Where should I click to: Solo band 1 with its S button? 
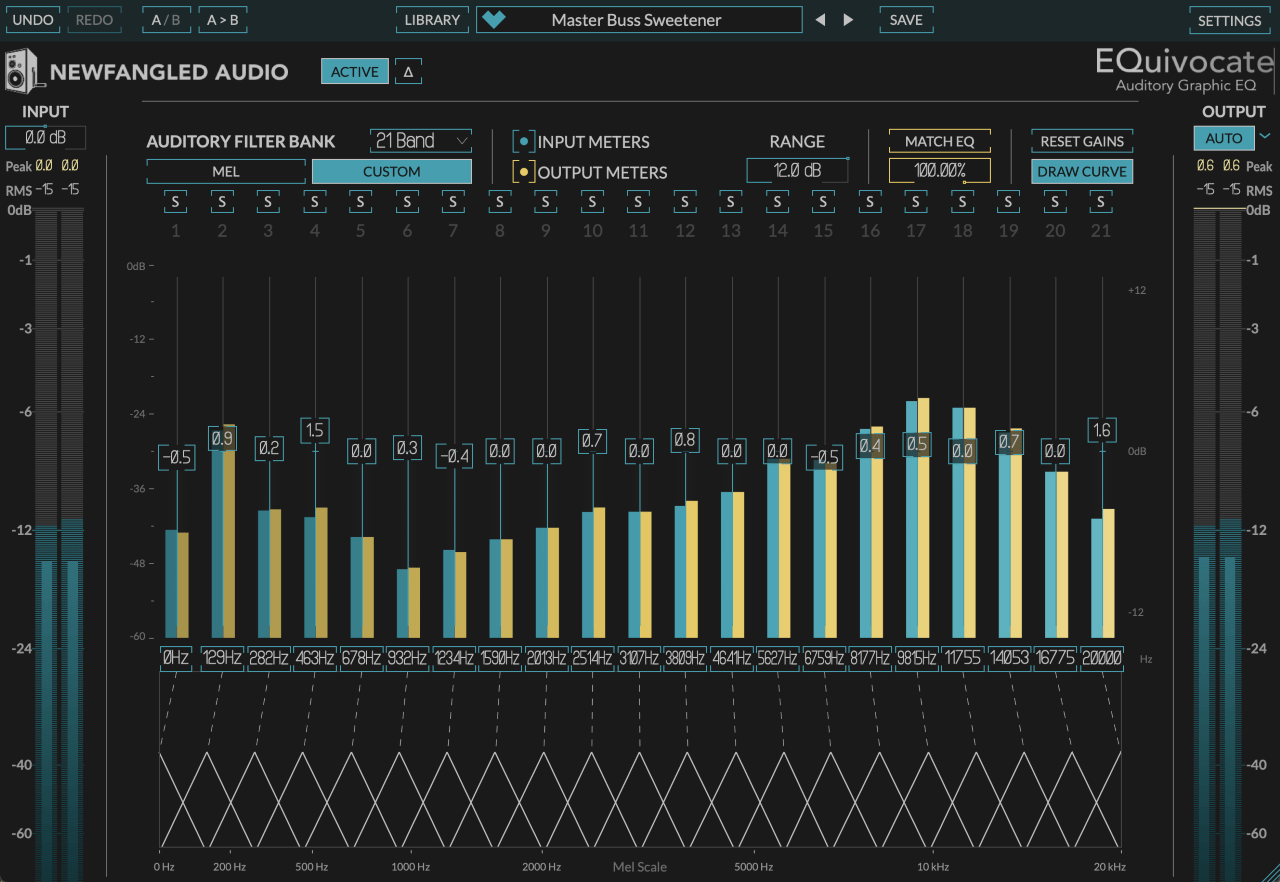(x=174, y=201)
